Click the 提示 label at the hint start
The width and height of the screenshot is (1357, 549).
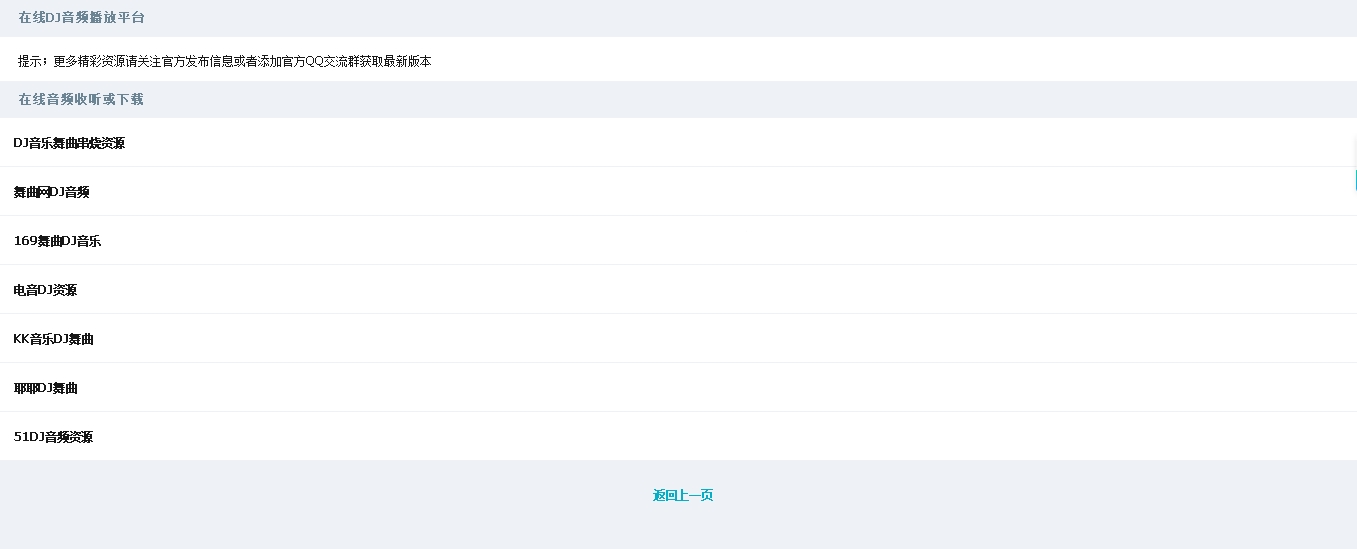(x=30, y=61)
